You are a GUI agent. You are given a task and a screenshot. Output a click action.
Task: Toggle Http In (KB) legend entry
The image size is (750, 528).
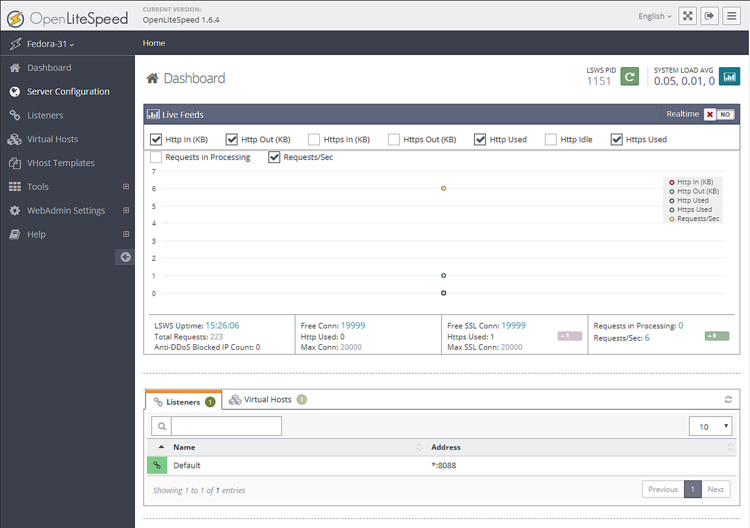click(694, 182)
